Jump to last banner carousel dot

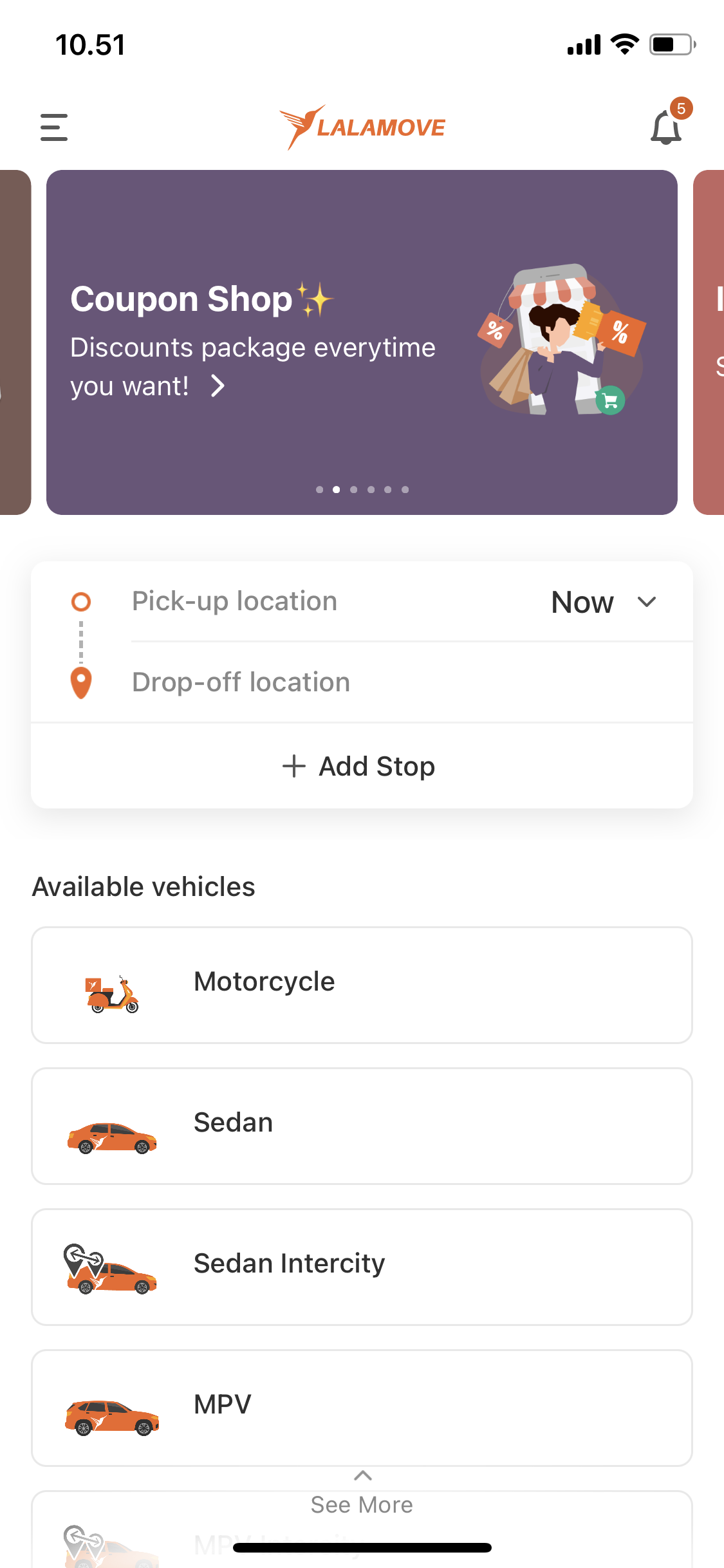click(405, 490)
